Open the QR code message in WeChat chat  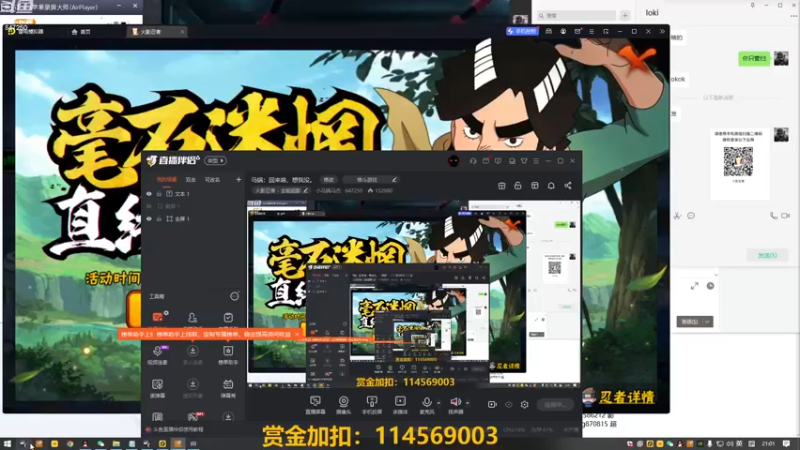tap(738, 162)
